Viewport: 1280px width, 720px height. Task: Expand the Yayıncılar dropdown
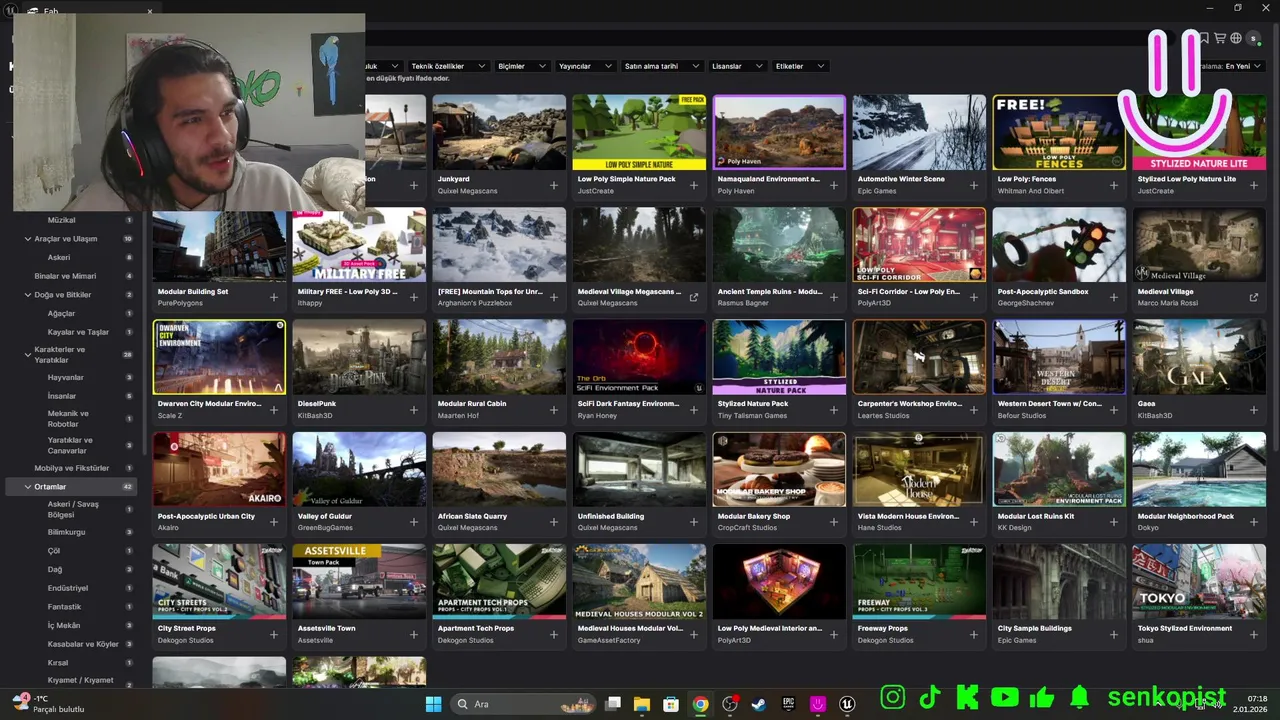(585, 66)
